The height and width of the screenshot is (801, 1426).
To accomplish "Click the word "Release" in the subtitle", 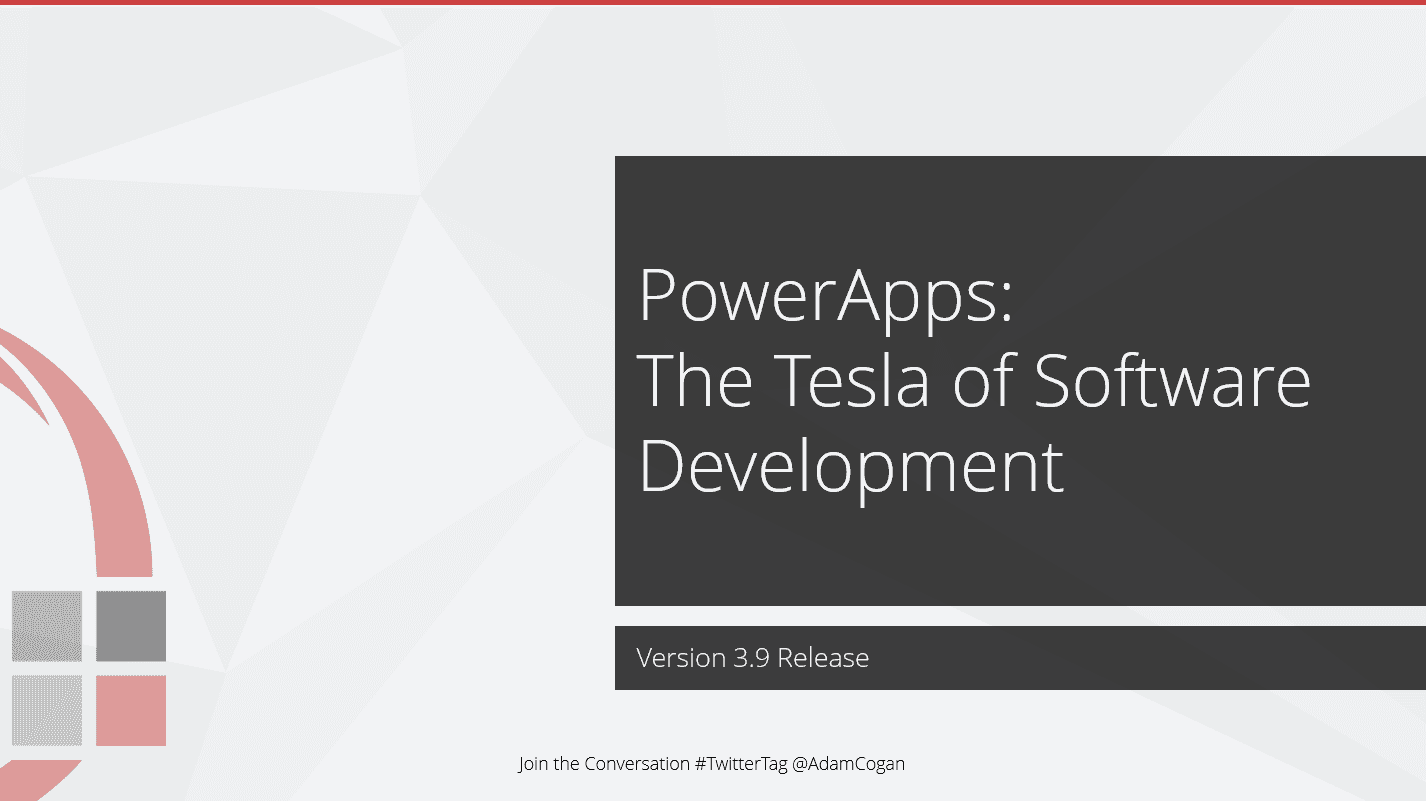I will (x=823, y=658).
